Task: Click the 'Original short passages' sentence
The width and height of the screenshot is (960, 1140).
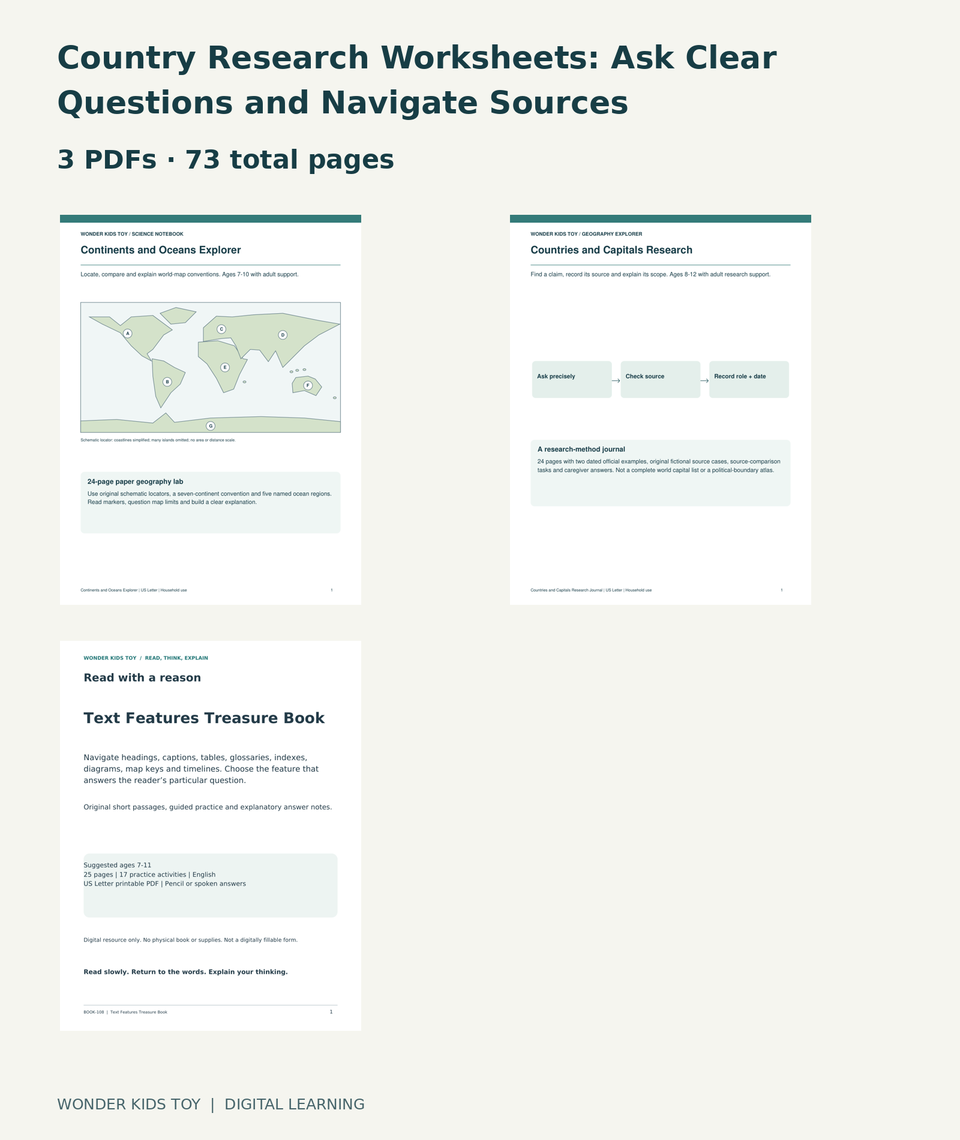Action: 207,807
